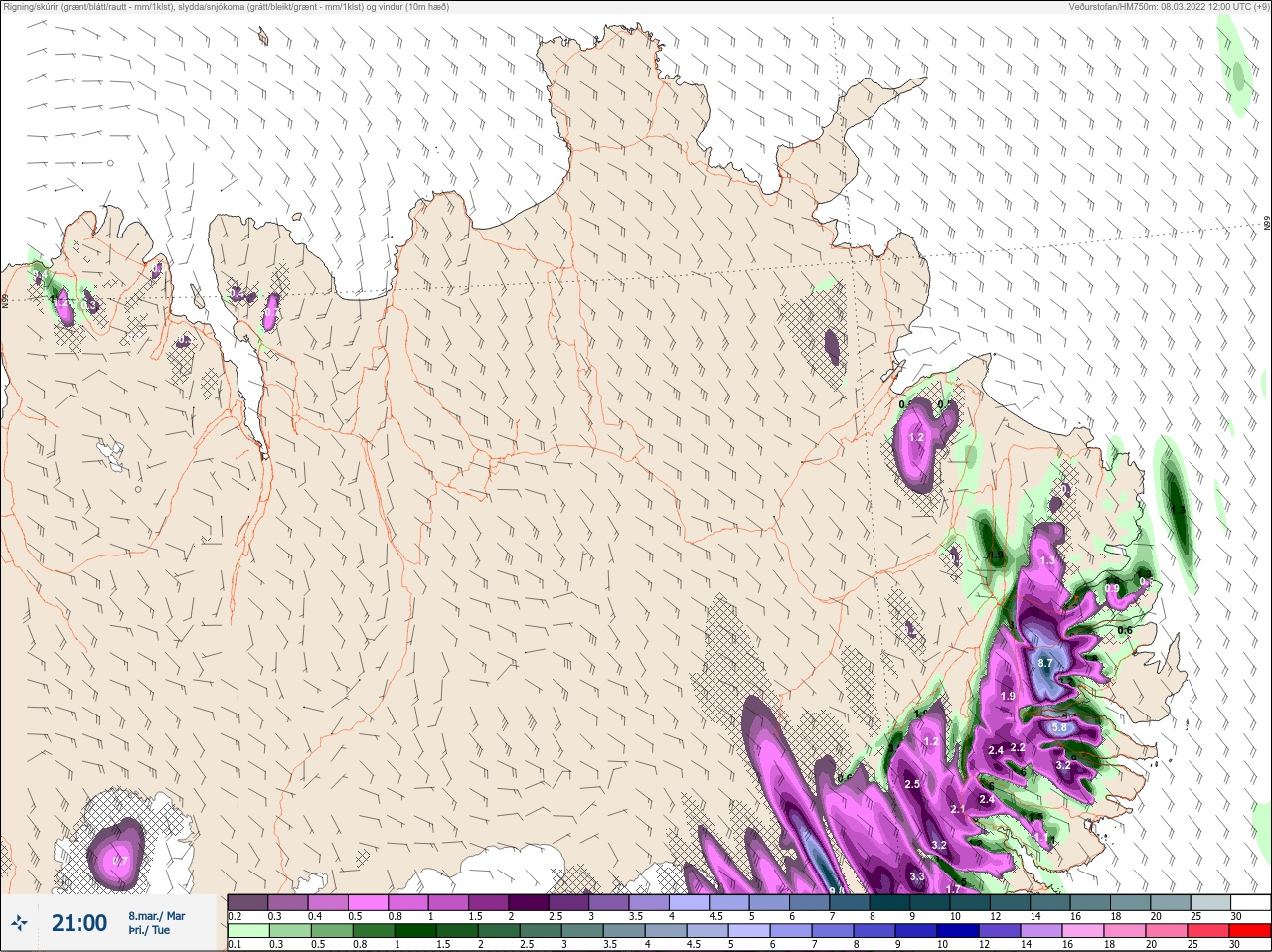This screenshot has width=1272, height=952.
Task: Click the '0.2' label on the upper legend scale
Action: pos(235,916)
